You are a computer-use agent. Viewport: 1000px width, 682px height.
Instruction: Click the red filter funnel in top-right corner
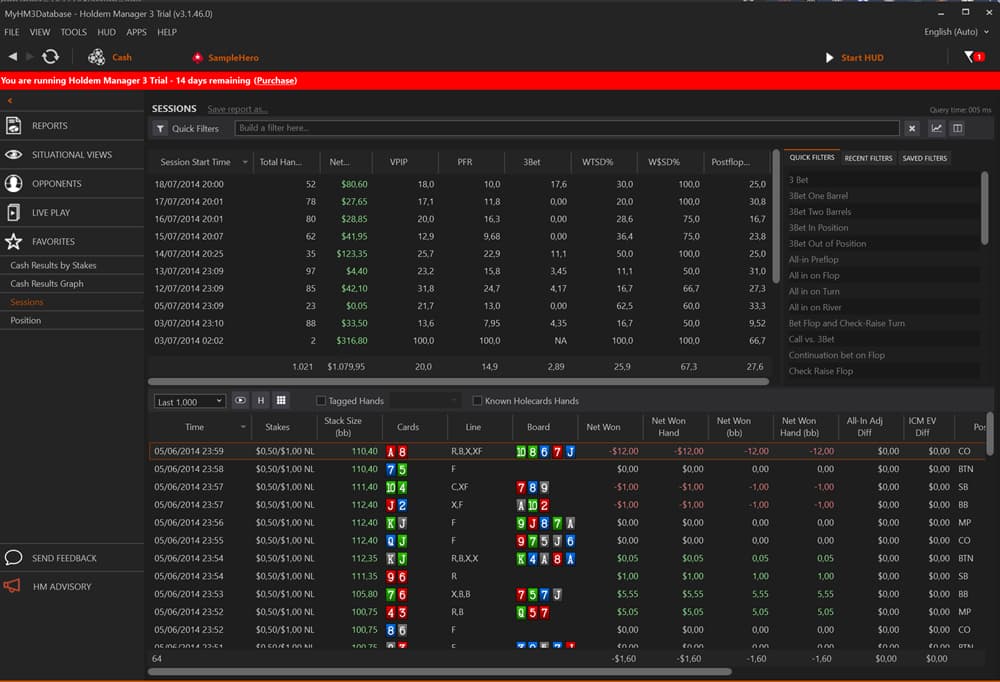(971, 58)
